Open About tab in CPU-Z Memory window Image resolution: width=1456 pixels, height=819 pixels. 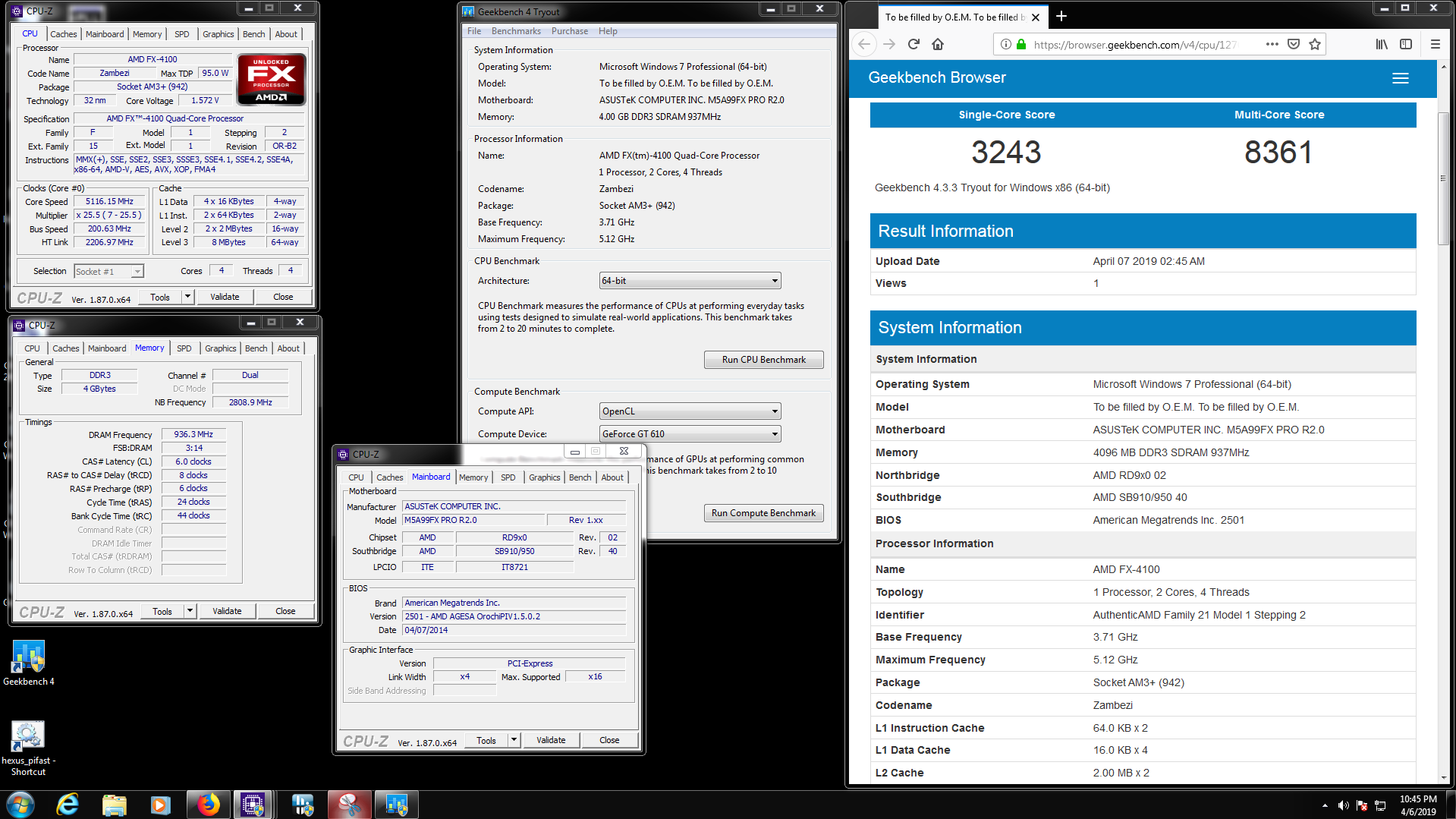click(x=288, y=348)
